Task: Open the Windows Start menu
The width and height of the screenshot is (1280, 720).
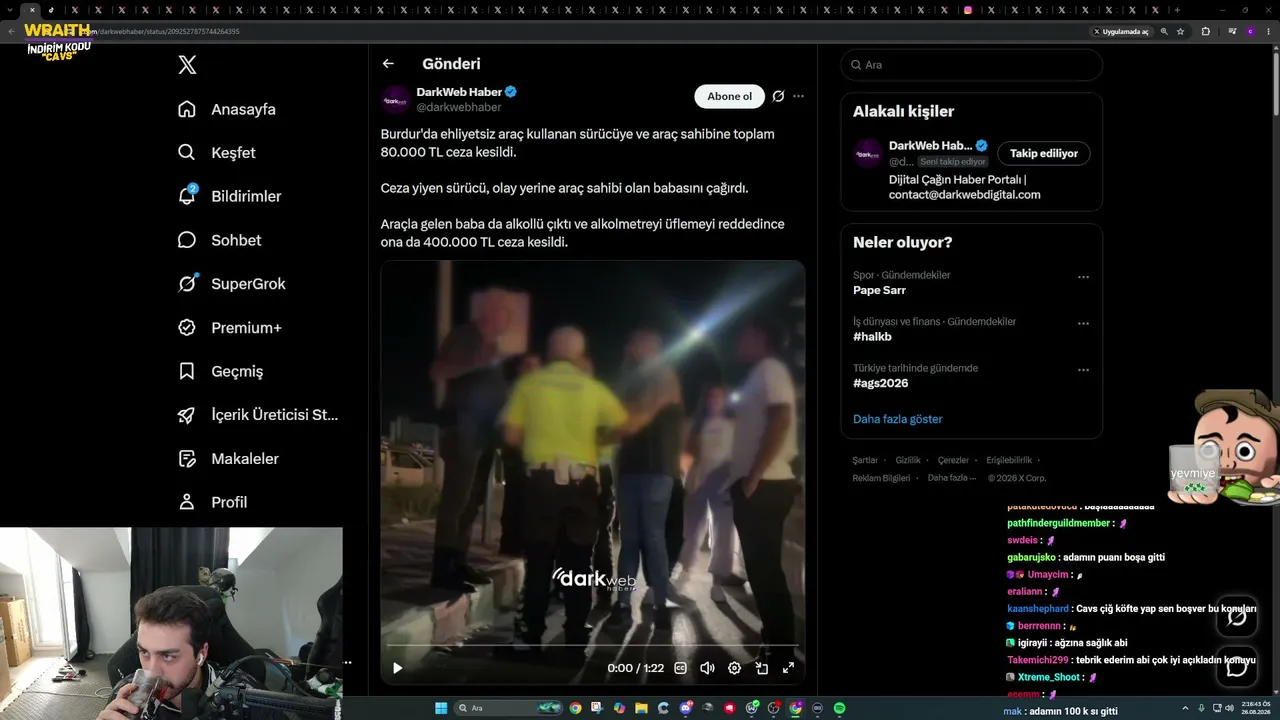Action: pos(441,708)
